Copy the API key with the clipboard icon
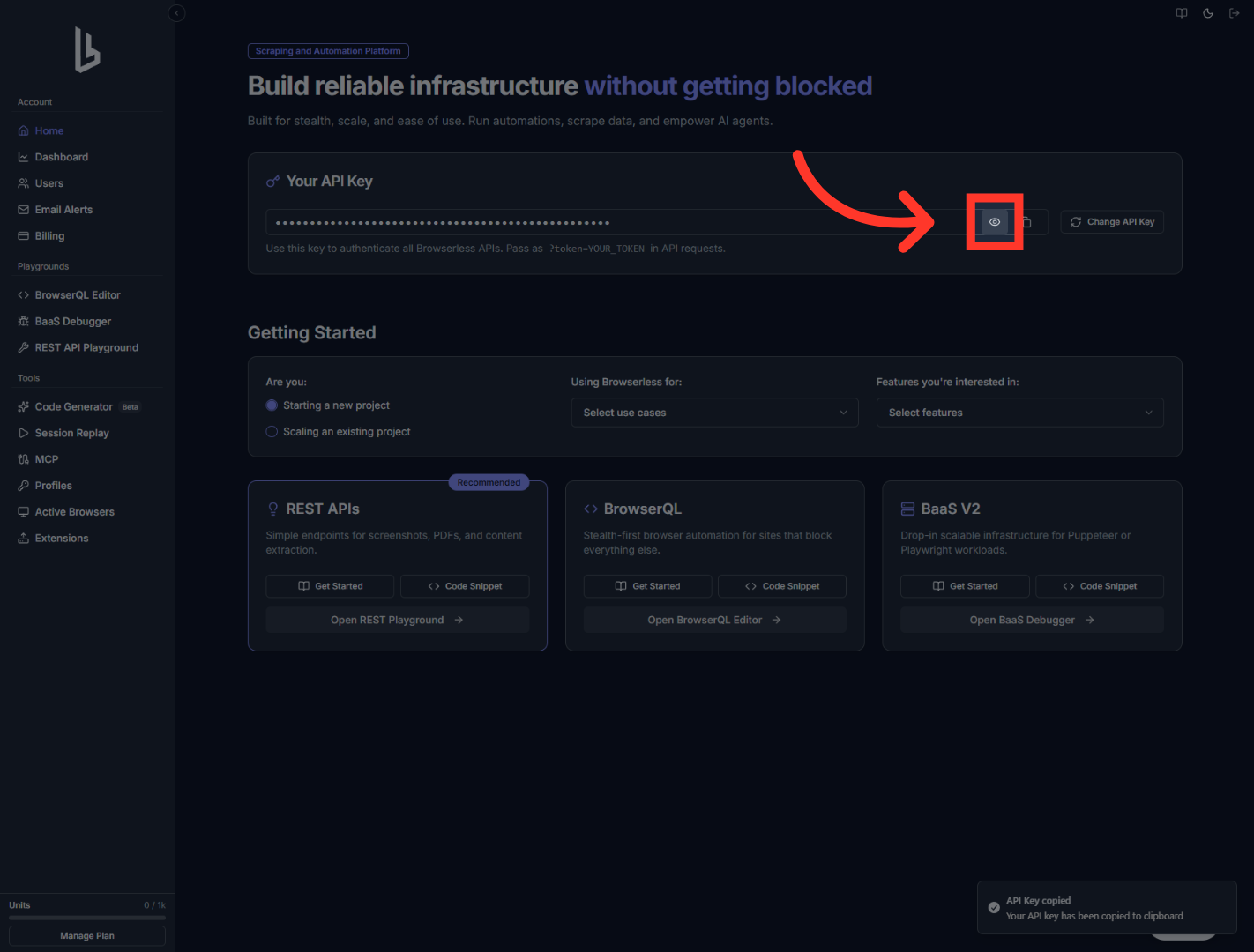This screenshot has width=1254, height=952. 1027,222
